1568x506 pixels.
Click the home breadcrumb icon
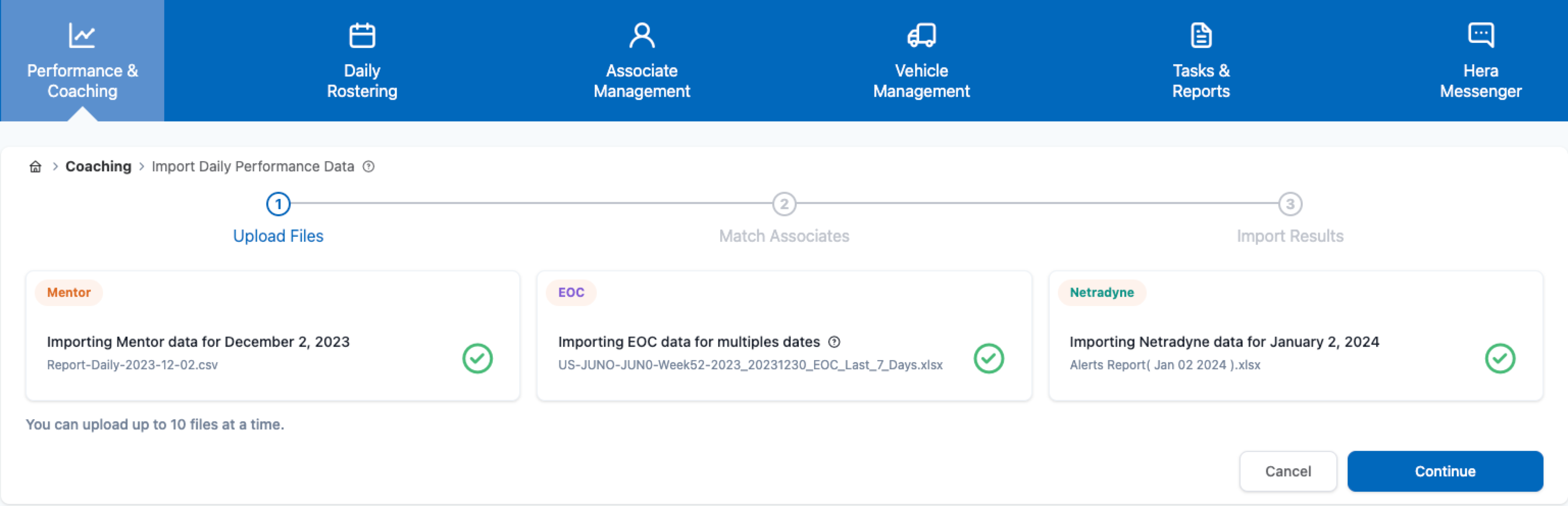[35, 167]
